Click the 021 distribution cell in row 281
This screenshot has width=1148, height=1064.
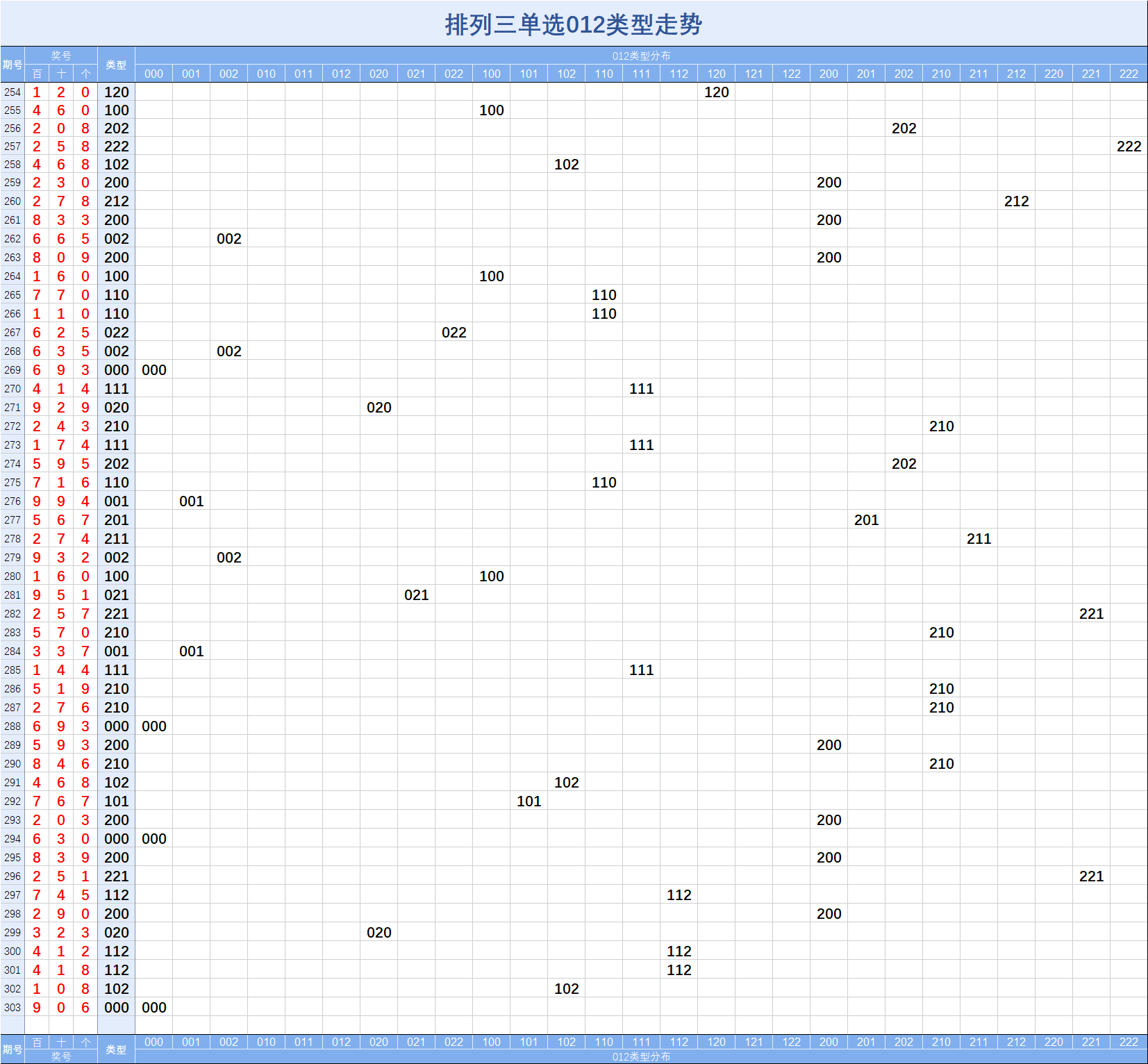coord(417,595)
